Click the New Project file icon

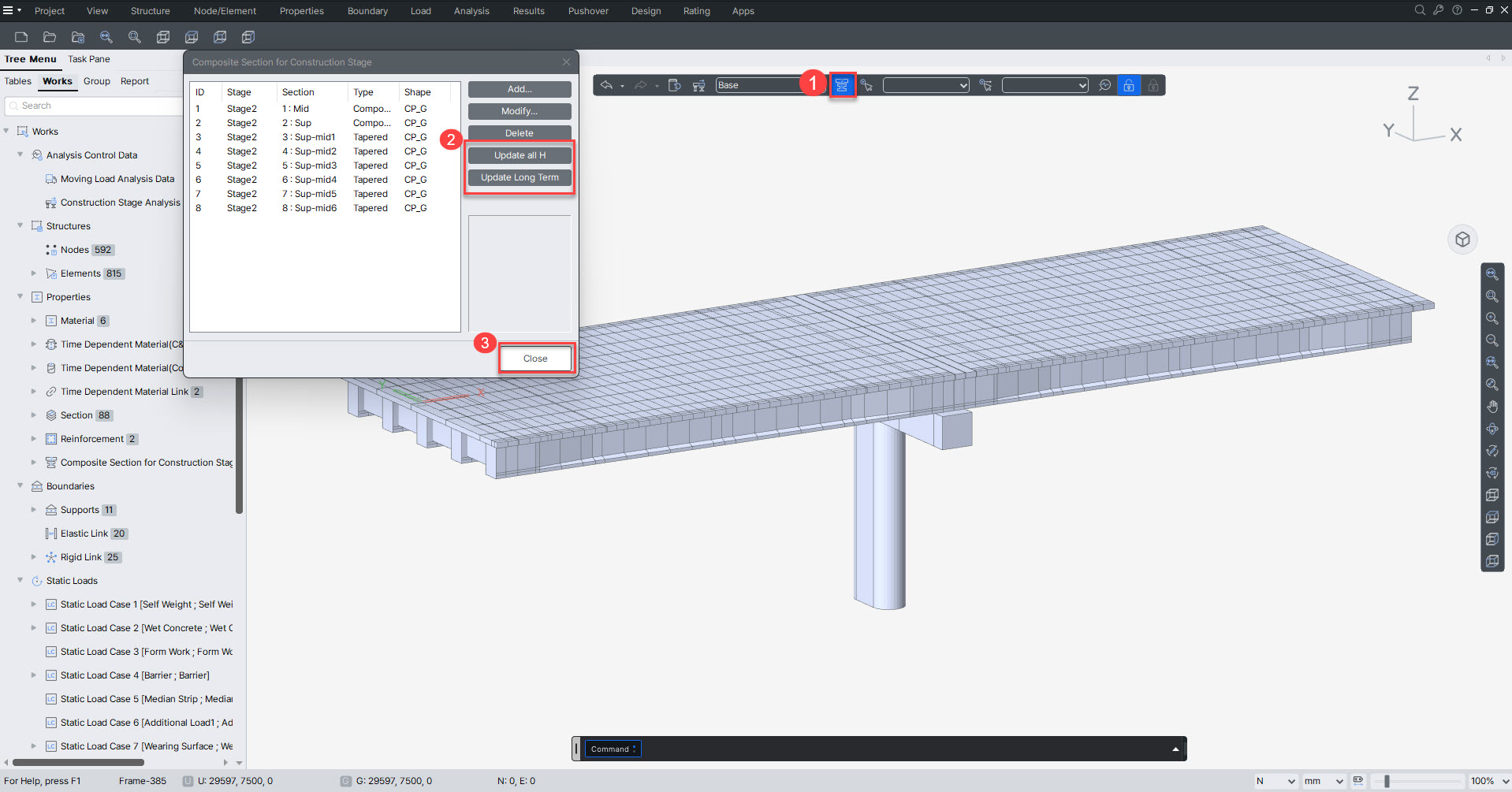coord(21,37)
